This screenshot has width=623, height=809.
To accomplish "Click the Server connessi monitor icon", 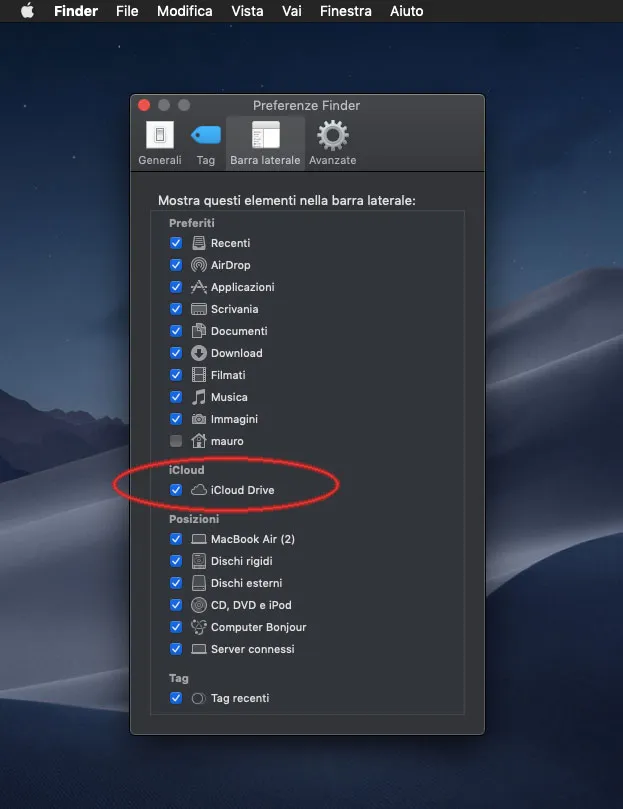I will (199, 649).
